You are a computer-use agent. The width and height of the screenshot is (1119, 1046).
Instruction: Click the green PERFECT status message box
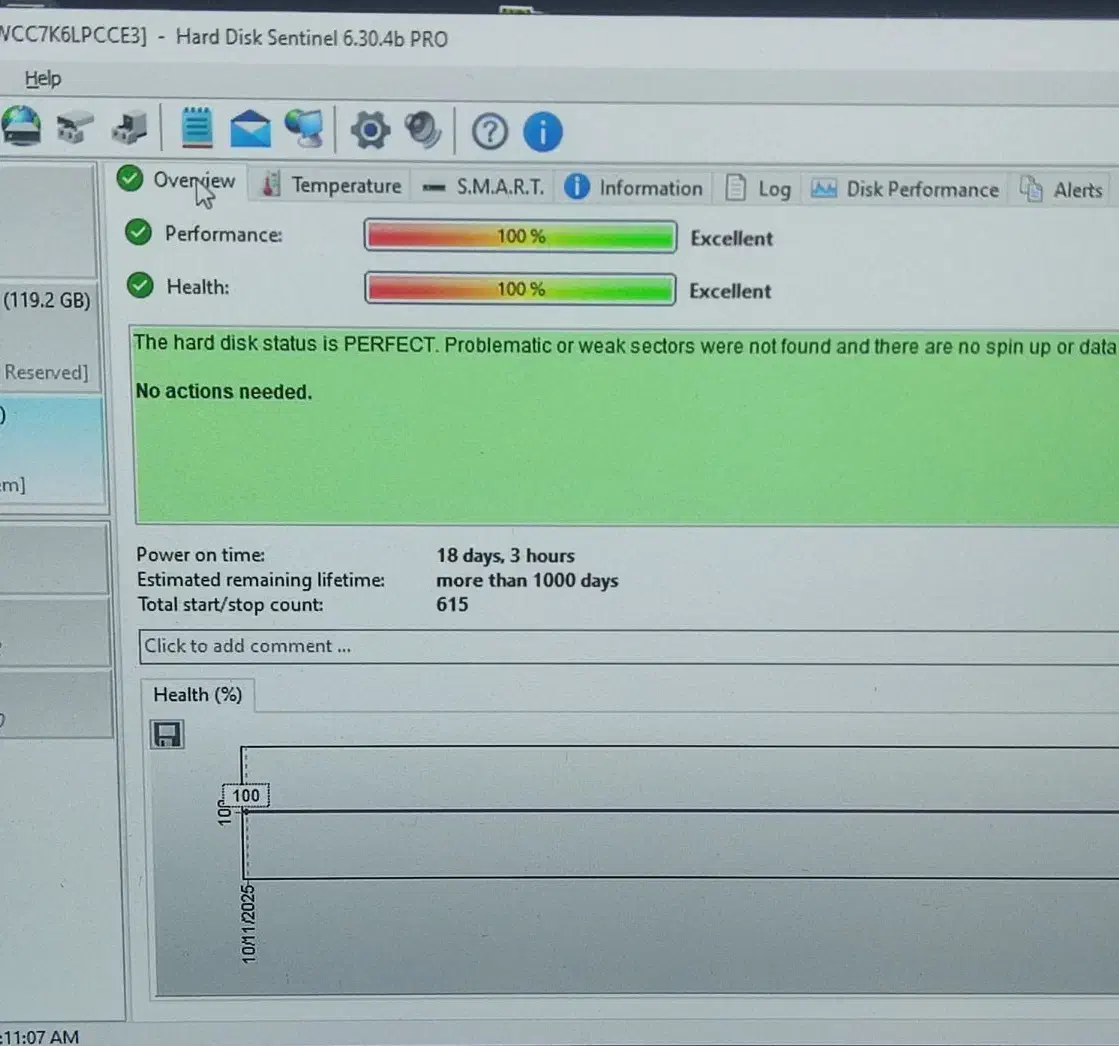click(x=627, y=426)
